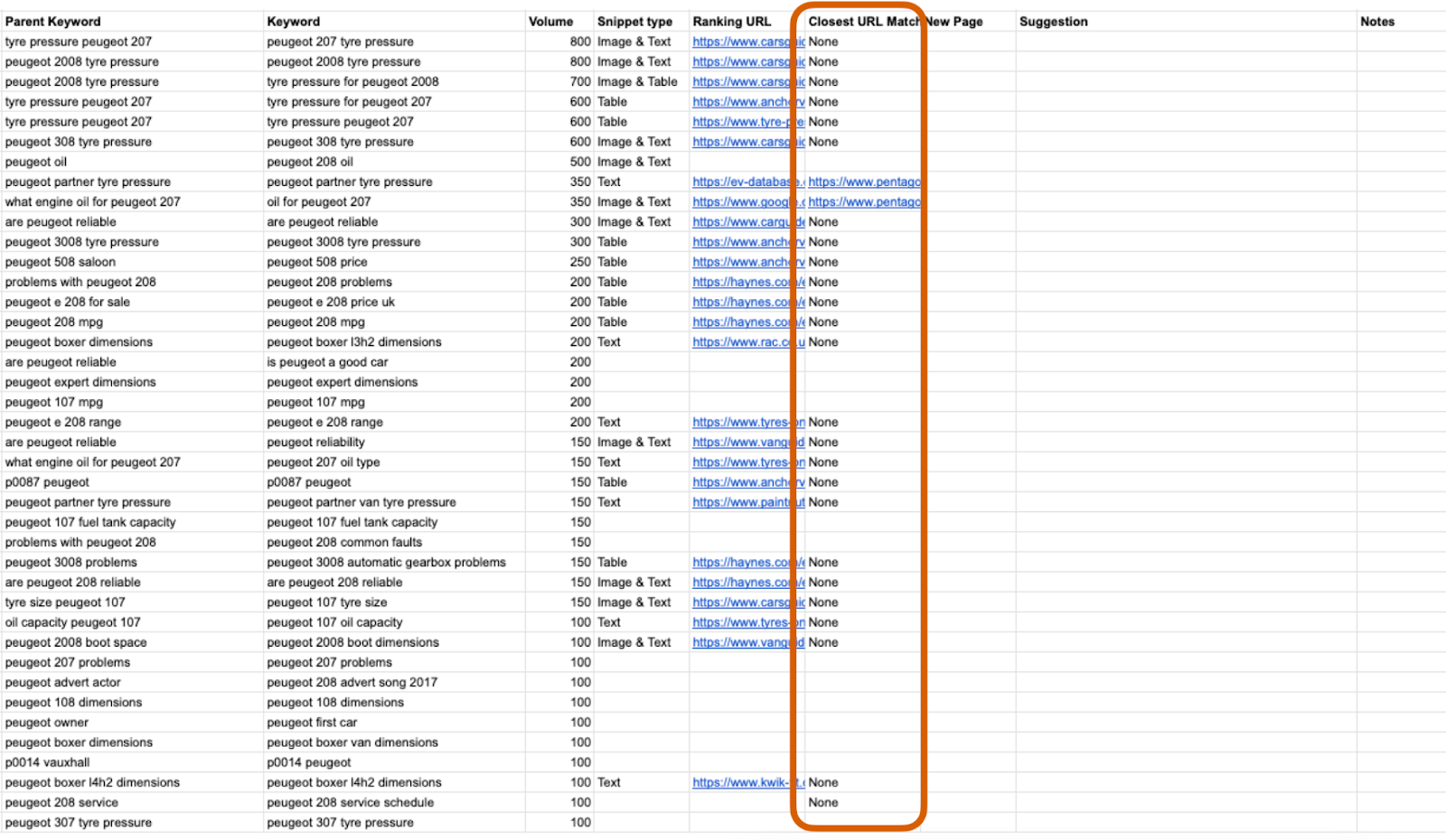Screen dimensions: 1446x840
Task: Select the Volume column header
Action: click(x=551, y=22)
